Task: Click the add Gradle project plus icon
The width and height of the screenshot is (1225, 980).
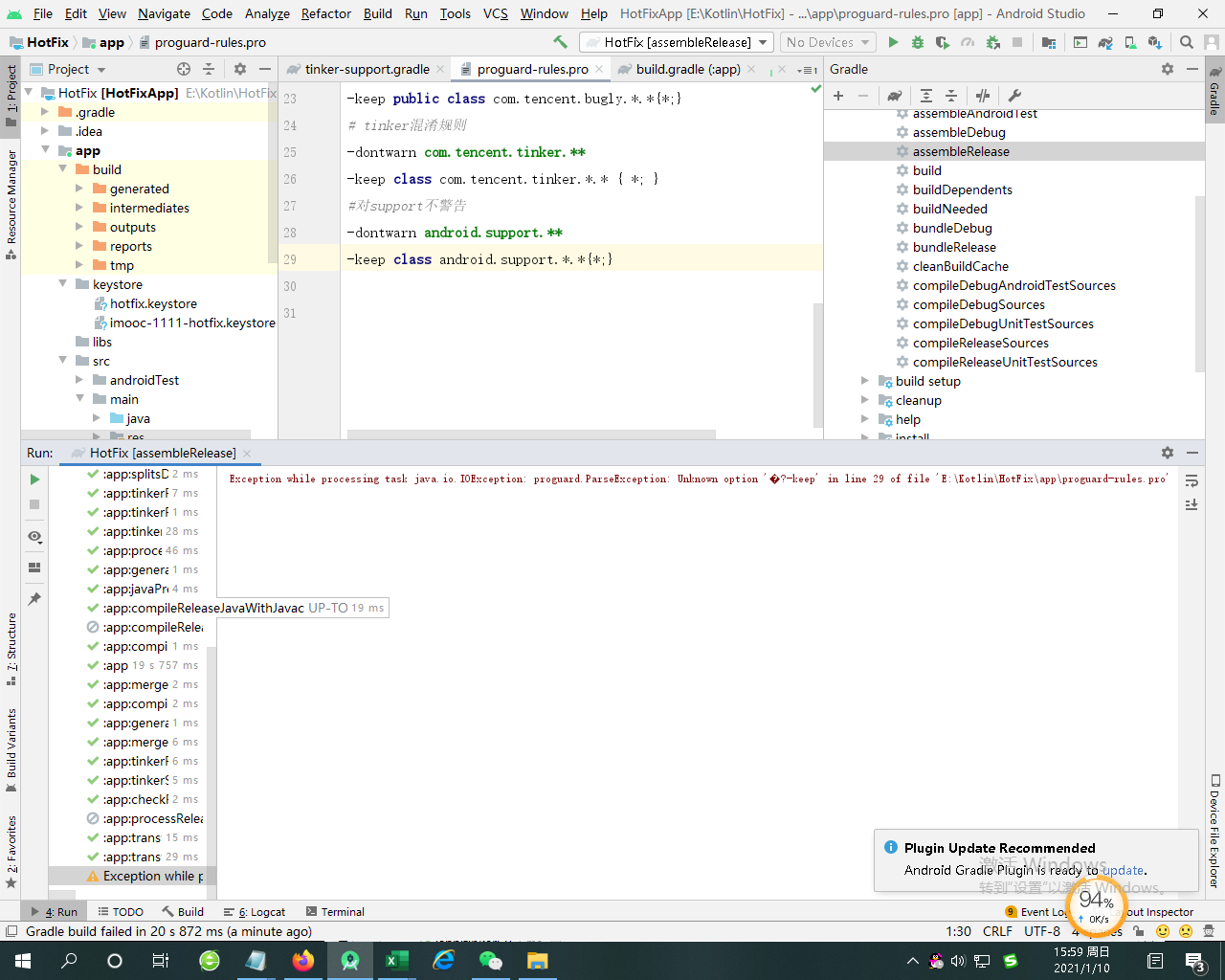Action: pyautogui.click(x=838, y=96)
